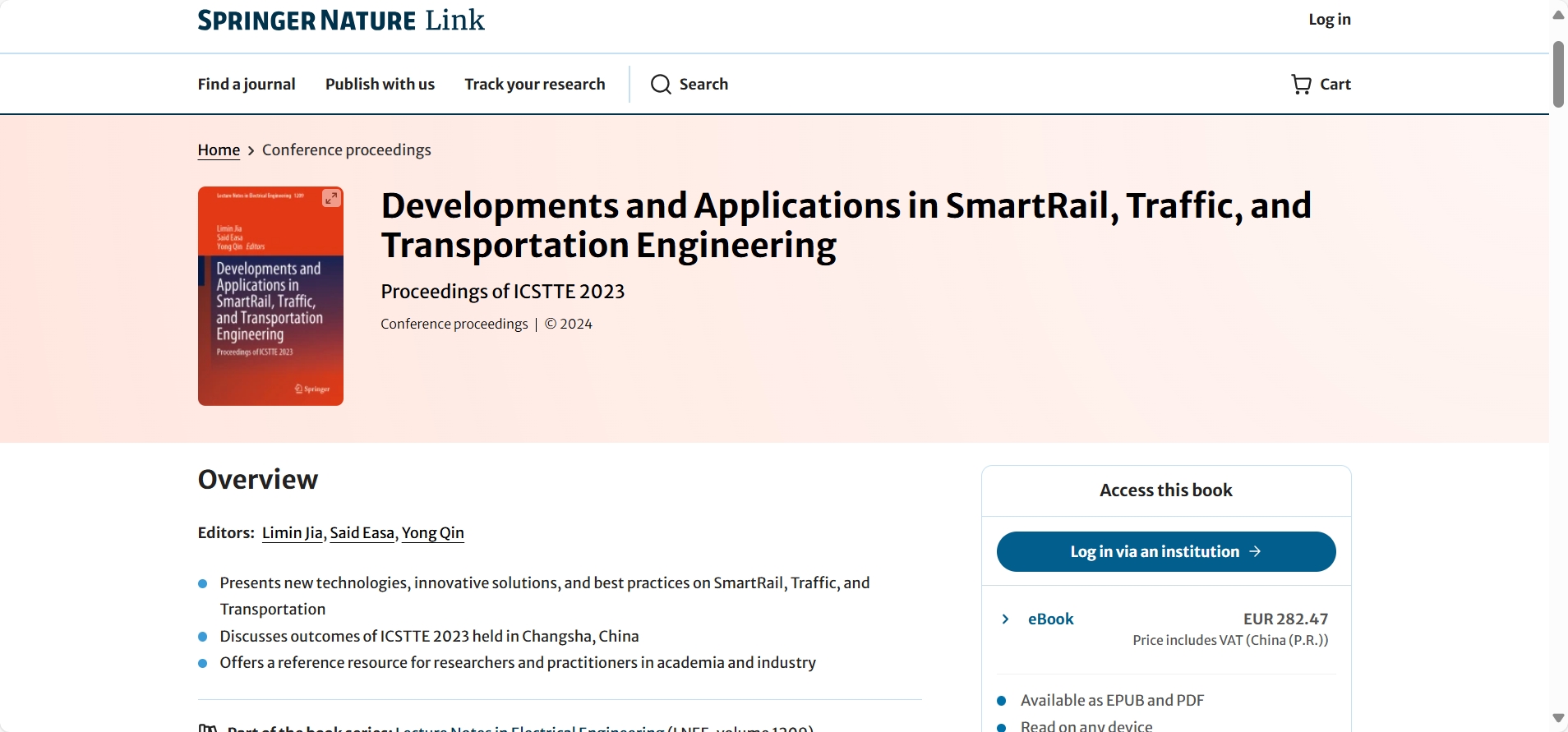Click the Search label in navigation
The width and height of the screenshot is (1568, 732).
tap(703, 84)
